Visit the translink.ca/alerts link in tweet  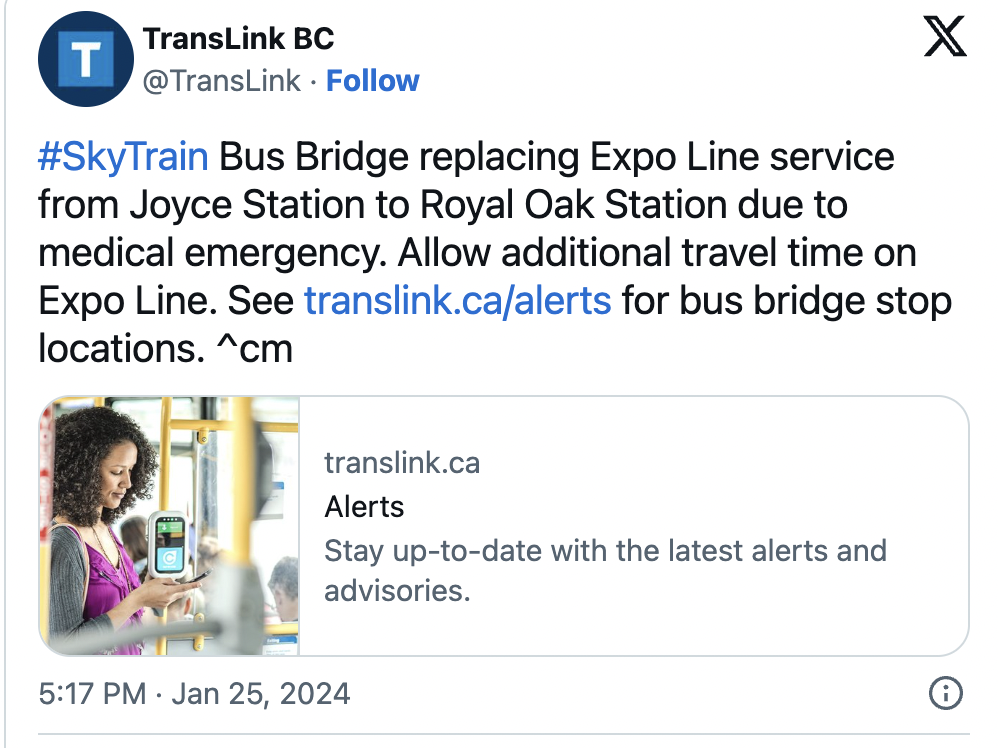point(458,300)
